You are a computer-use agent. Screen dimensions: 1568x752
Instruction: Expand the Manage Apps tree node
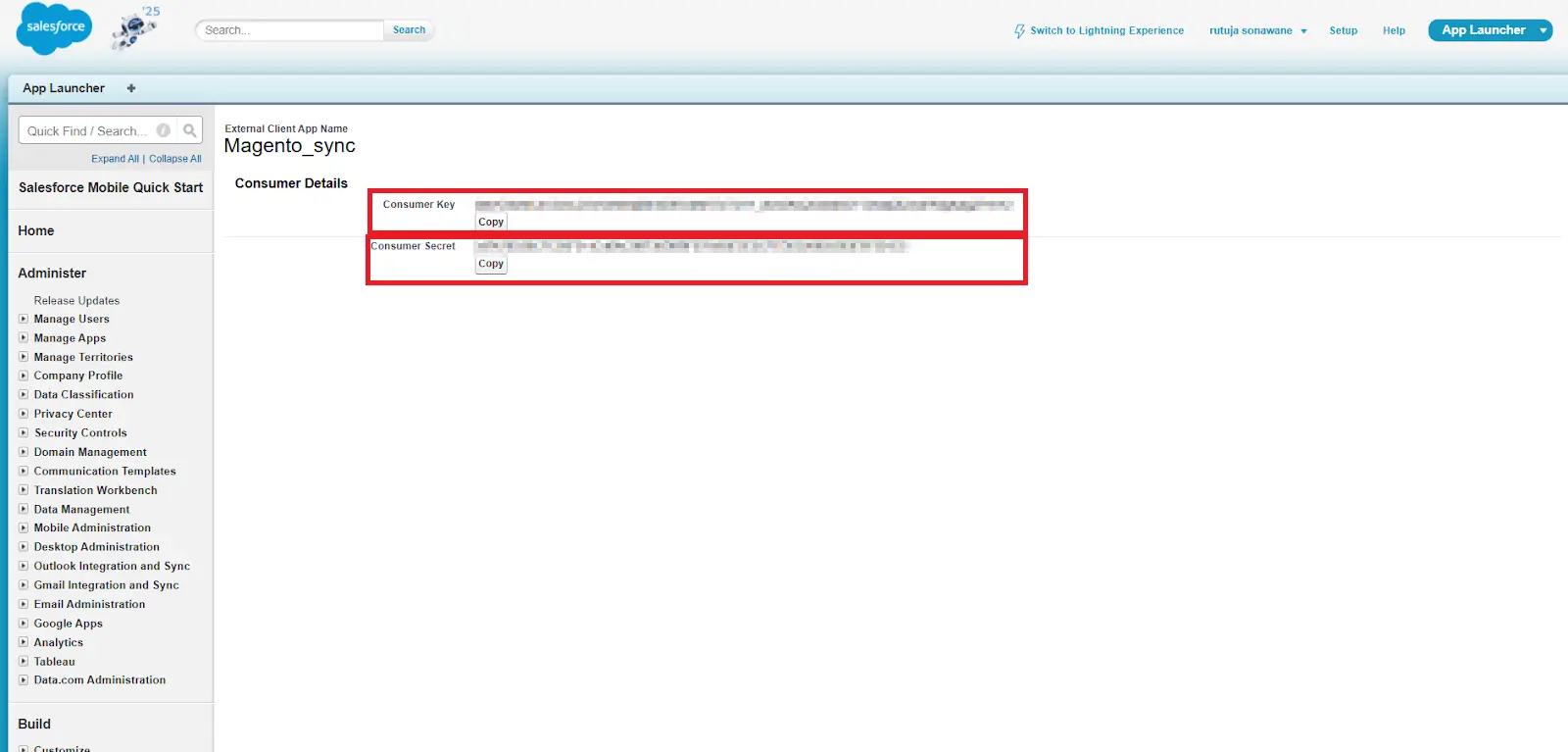point(24,337)
